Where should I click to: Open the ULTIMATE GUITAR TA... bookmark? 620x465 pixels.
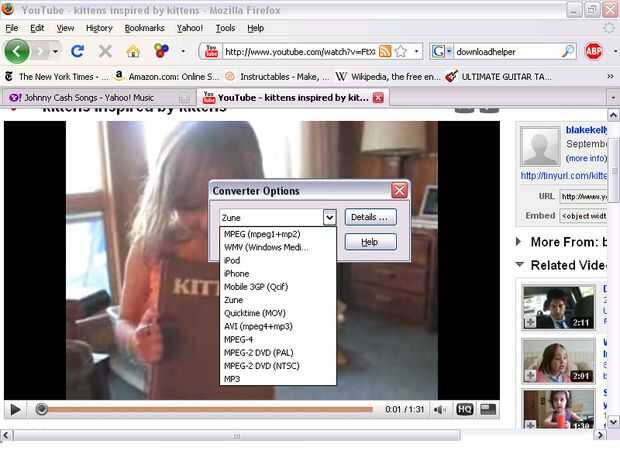(498, 77)
